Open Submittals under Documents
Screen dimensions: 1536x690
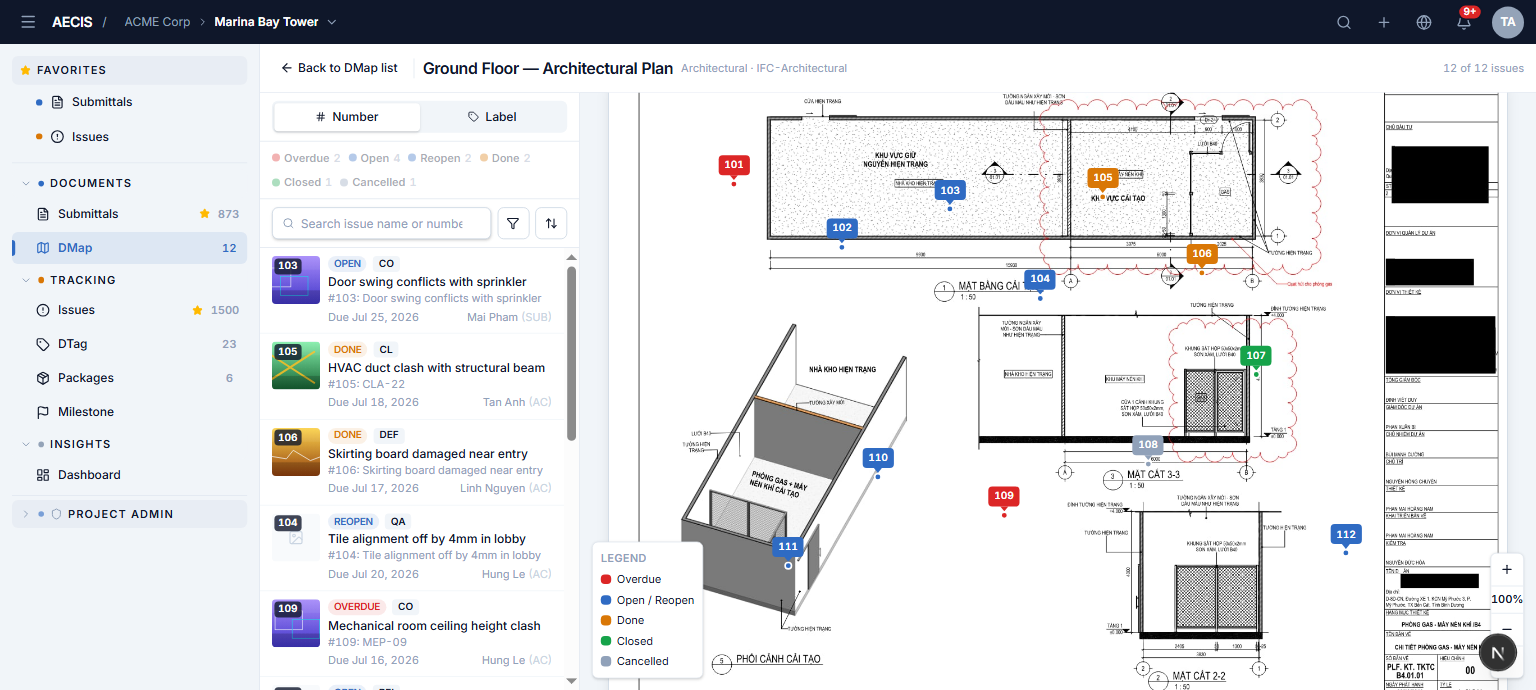pos(129,214)
